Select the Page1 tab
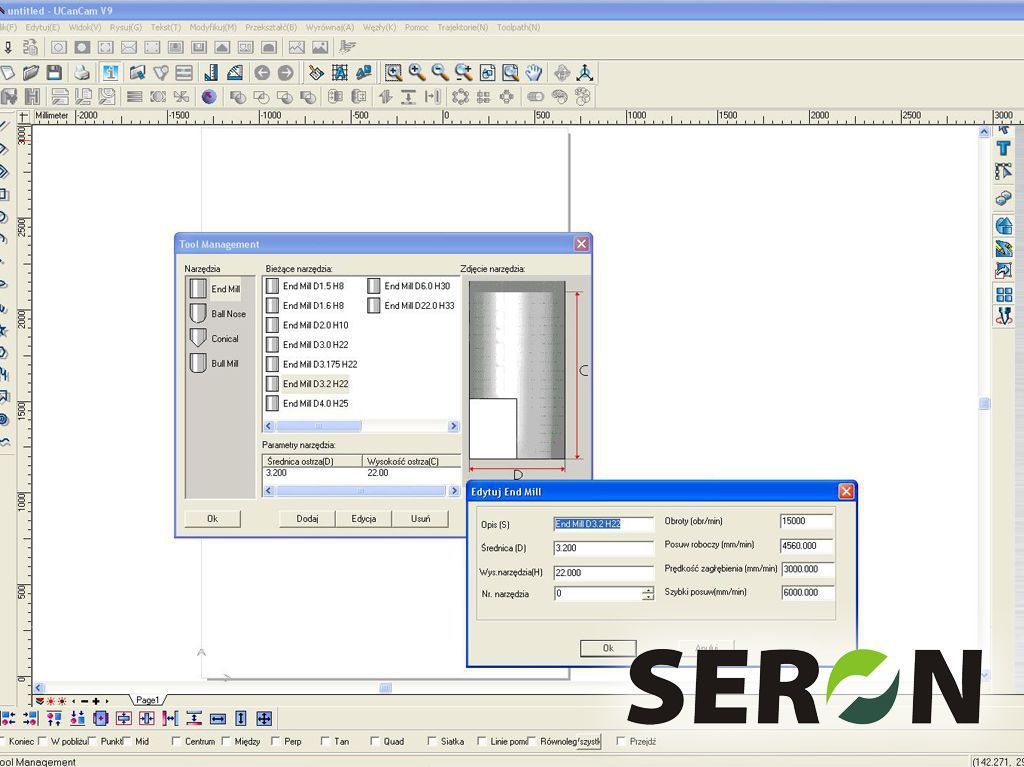This screenshot has width=1024, height=767. coord(148,701)
